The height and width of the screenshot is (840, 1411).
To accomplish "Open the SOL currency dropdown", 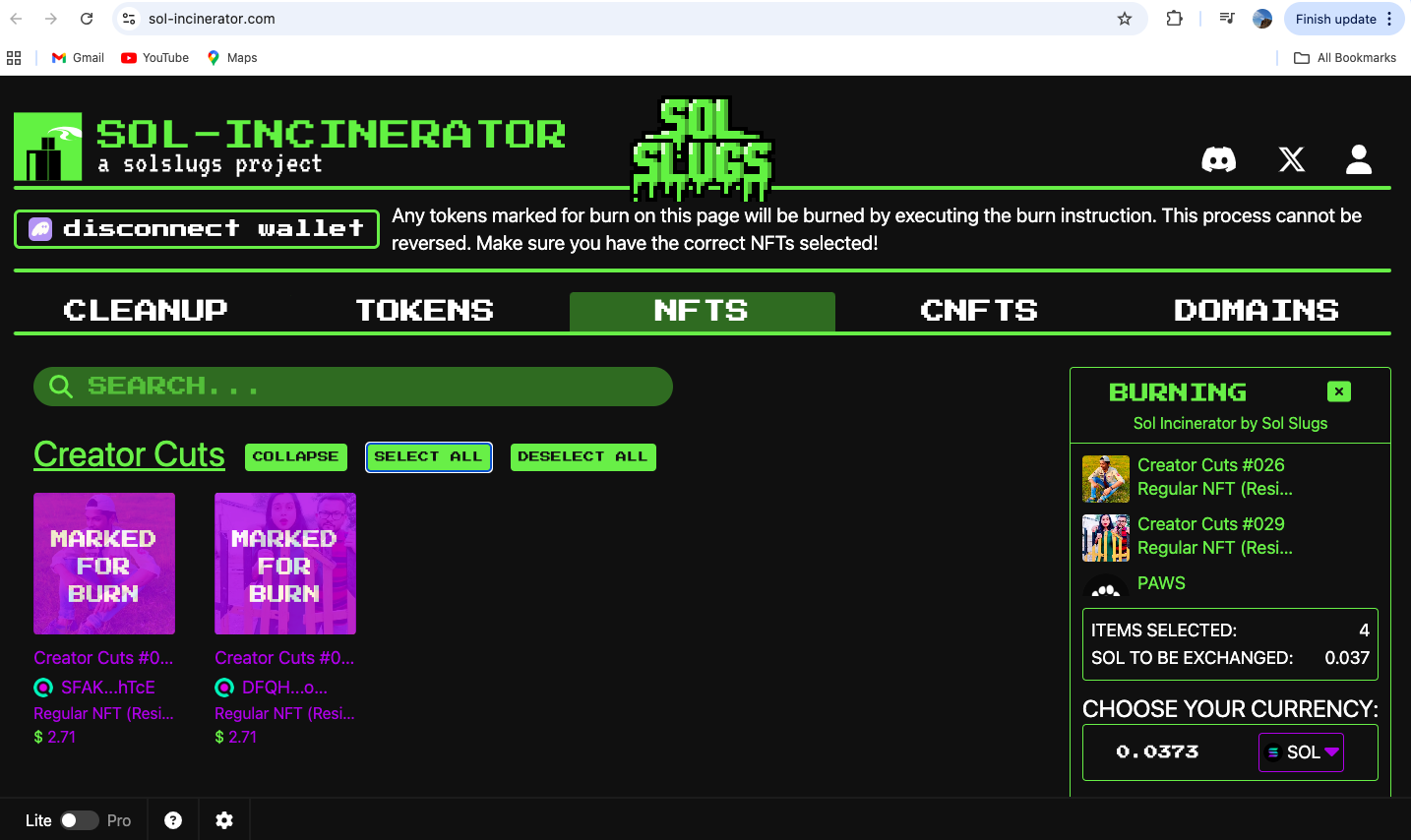I will click(1301, 751).
